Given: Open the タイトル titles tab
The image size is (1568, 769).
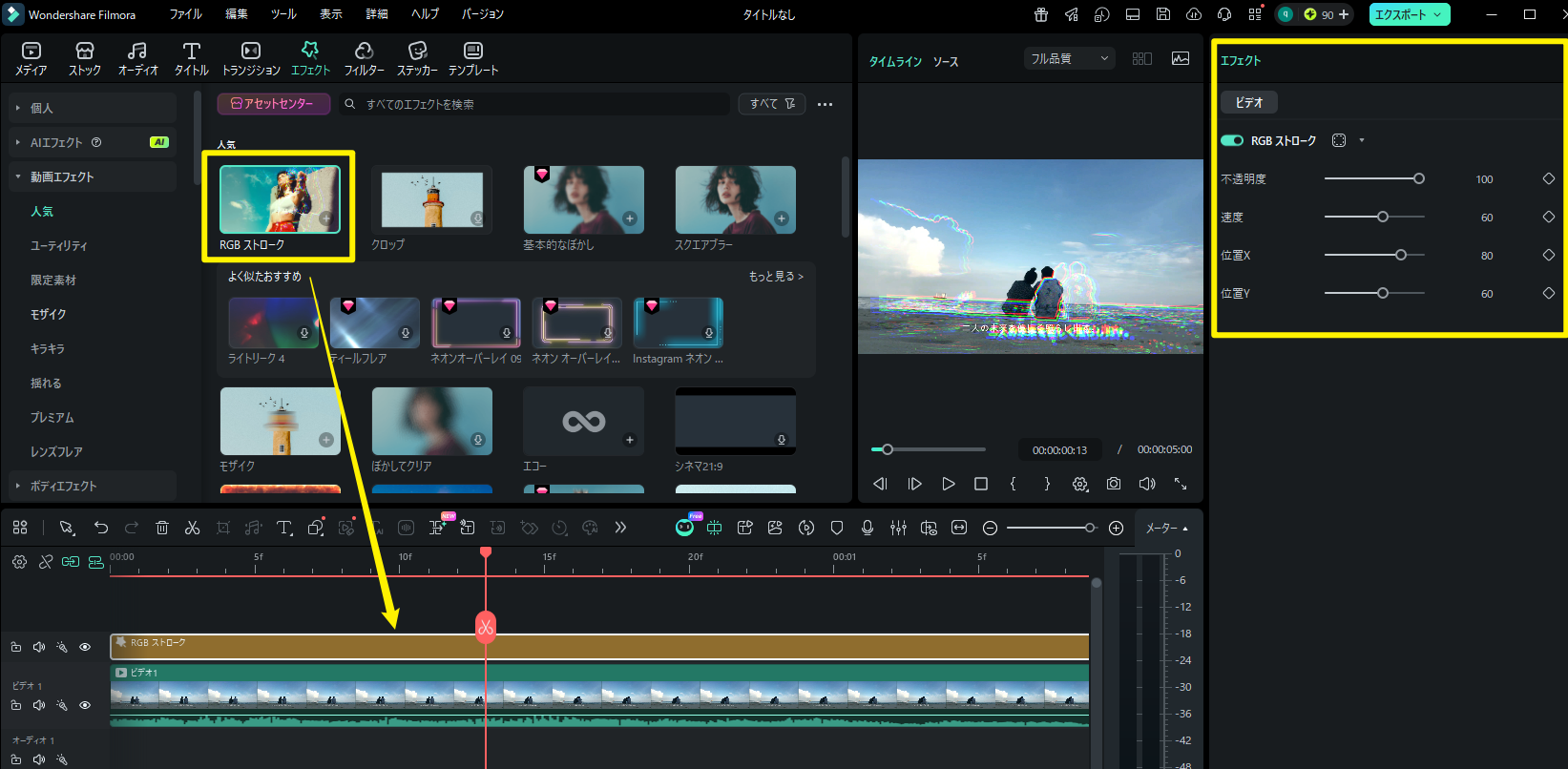Looking at the screenshot, I should tap(191, 58).
